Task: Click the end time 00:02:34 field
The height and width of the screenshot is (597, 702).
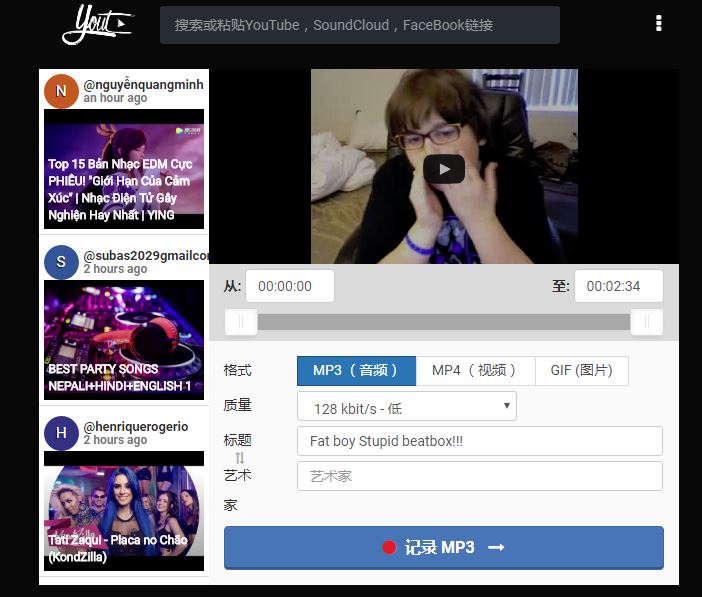Action: 618,286
